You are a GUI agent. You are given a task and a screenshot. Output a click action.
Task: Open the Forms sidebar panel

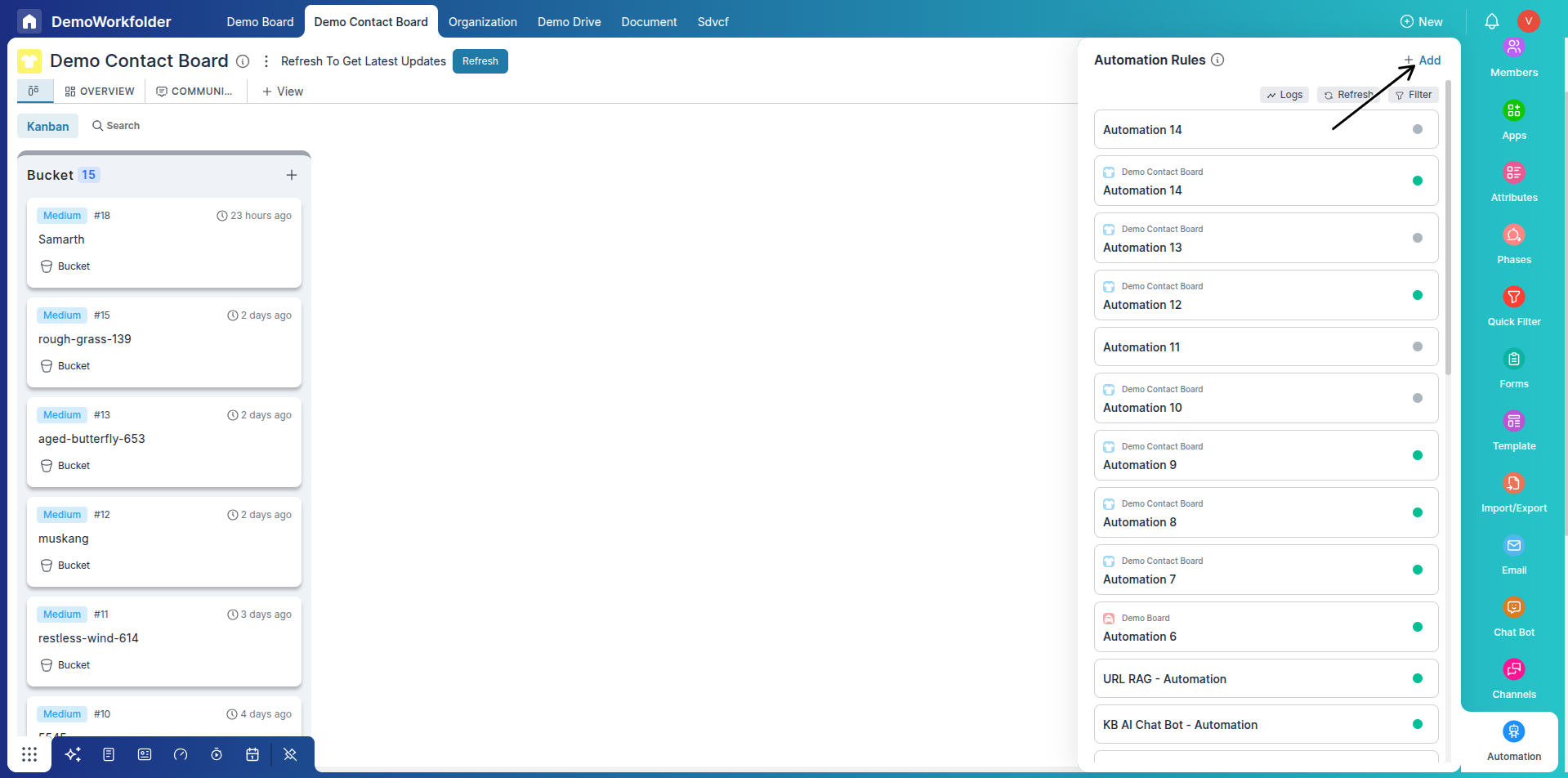coord(1514,368)
